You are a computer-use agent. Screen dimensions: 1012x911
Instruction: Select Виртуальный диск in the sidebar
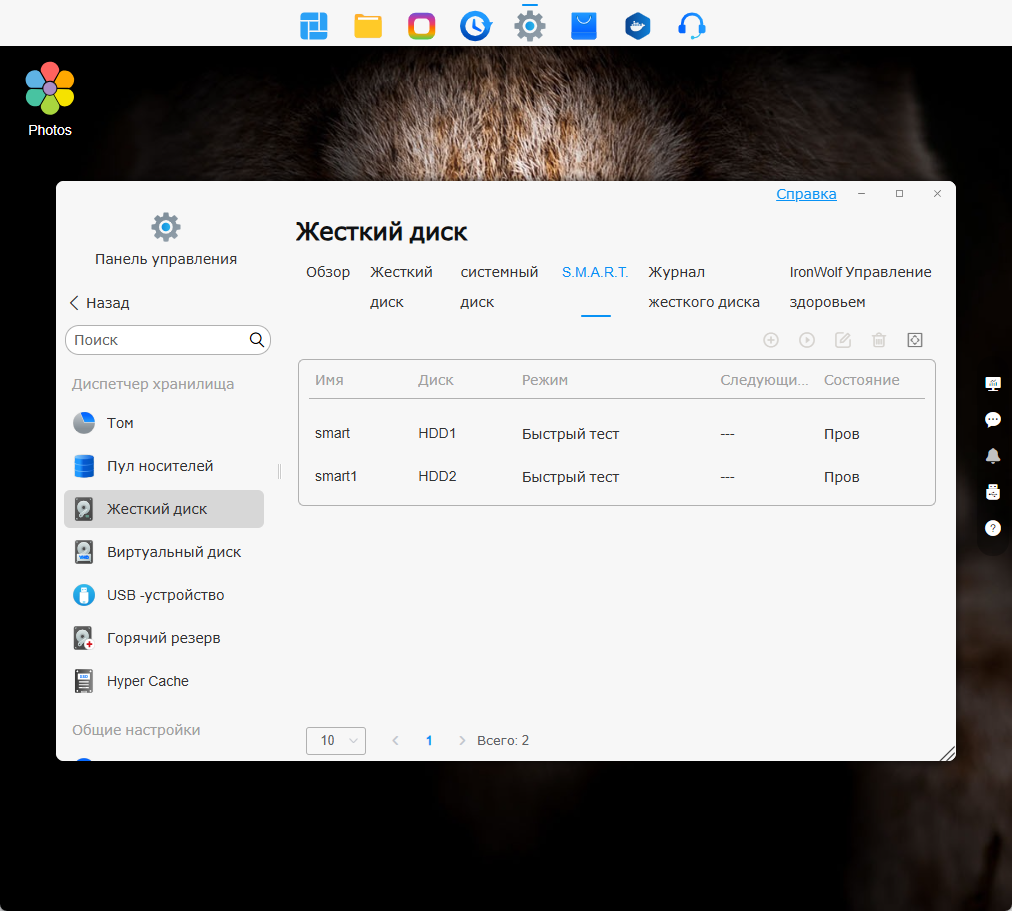pyautogui.click(x=164, y=552)
